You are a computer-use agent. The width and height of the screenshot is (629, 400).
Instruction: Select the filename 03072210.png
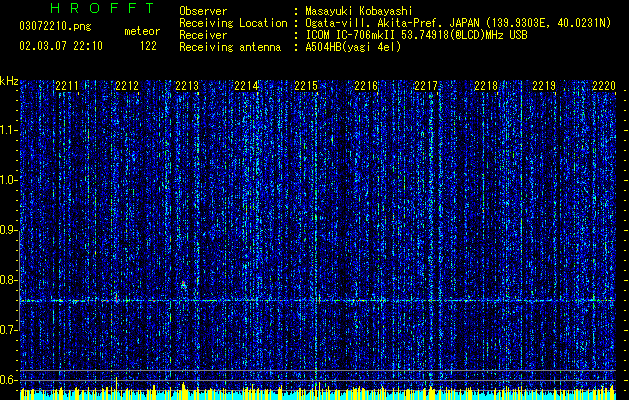pyautogui.click(x=55, y=26)
